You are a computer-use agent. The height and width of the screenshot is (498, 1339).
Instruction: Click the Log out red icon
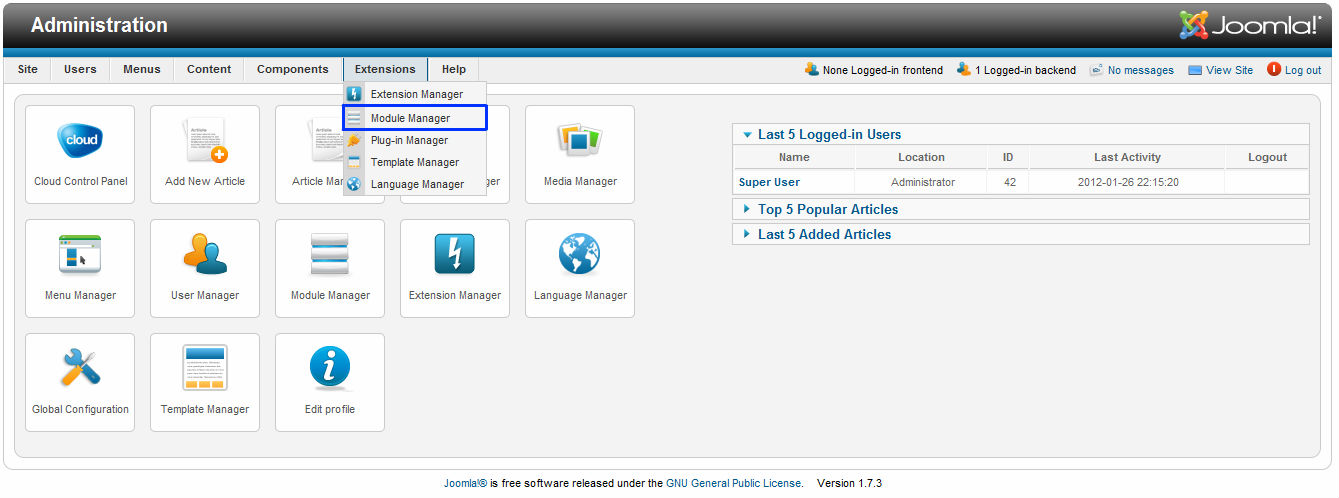pyautogui.click(x=1274, y=70)
